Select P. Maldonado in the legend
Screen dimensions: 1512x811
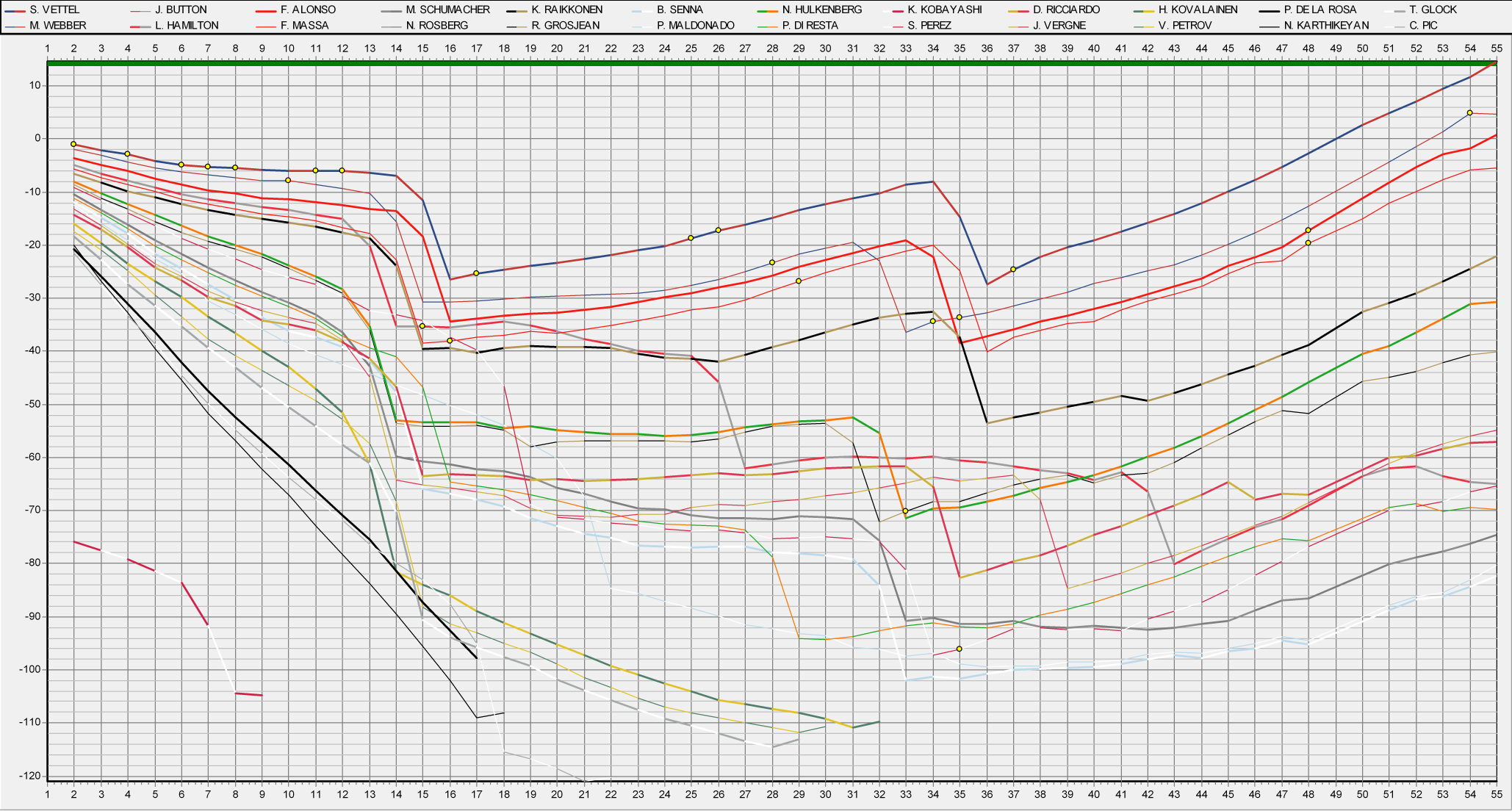pyautogui.click(x=695, y=25)
